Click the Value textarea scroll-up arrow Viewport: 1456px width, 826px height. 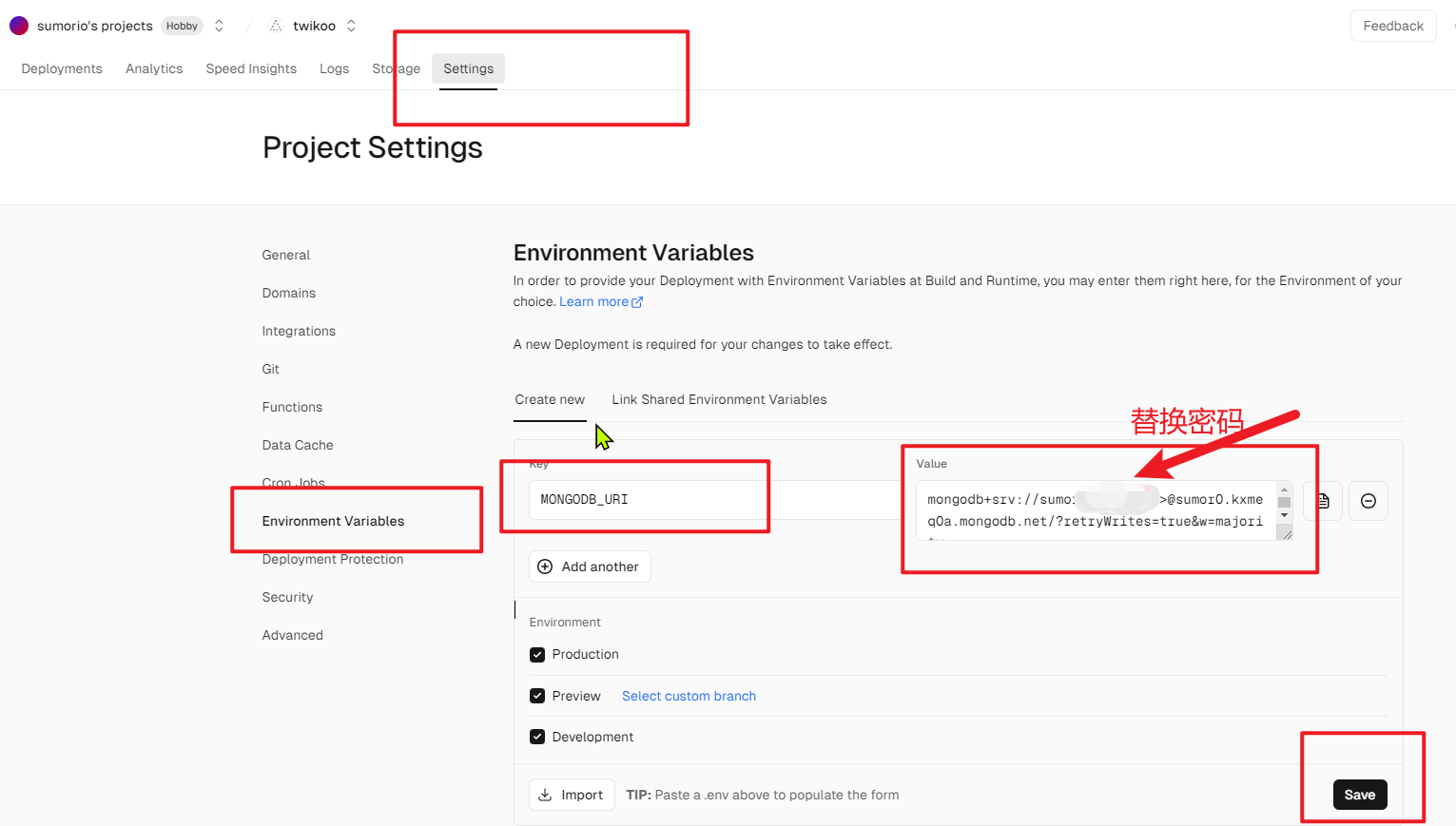1284,490
